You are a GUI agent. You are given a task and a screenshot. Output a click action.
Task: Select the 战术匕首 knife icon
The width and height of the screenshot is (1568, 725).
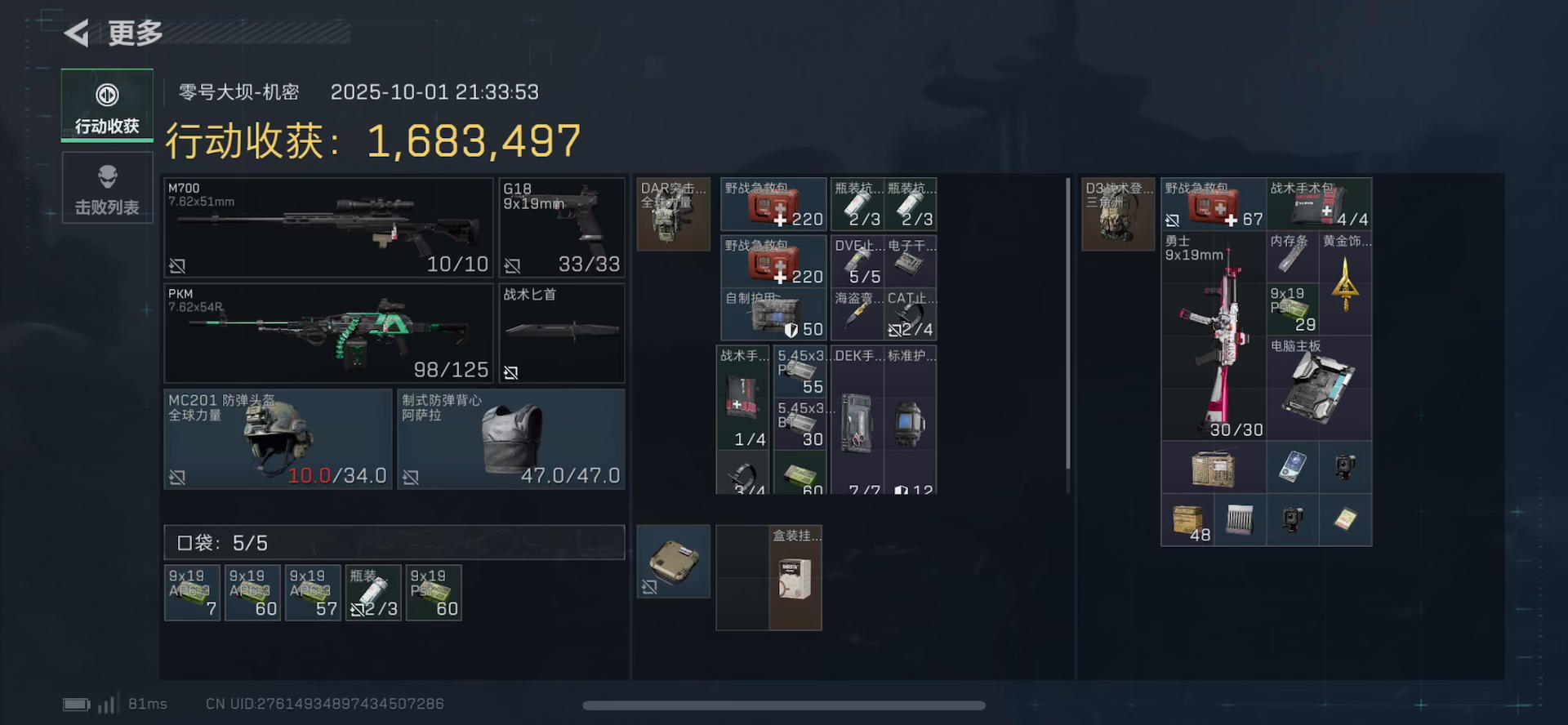coord(562,333)
